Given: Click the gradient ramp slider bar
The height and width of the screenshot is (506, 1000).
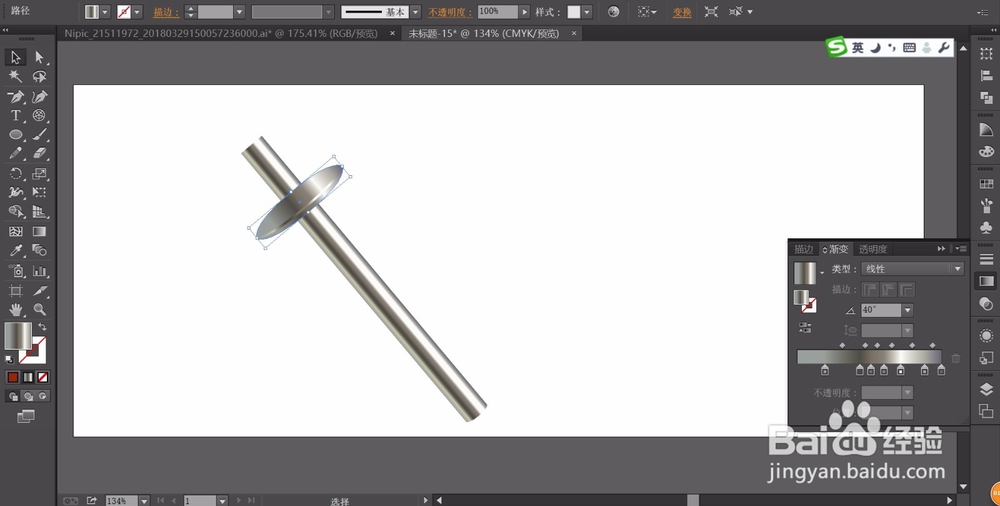Looking at the screenshot, I should (x=870, y=357).
